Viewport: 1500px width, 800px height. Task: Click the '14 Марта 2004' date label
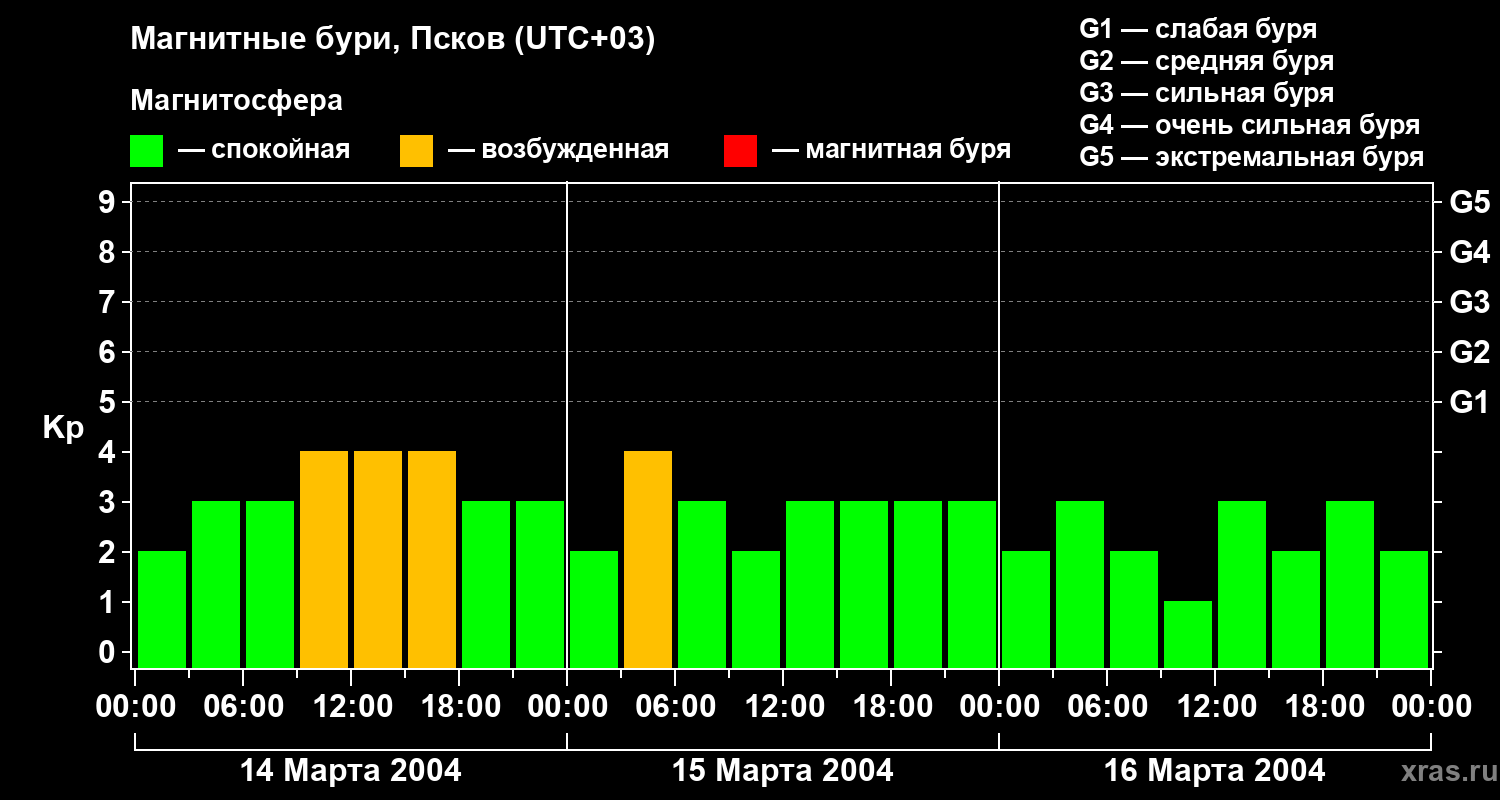pyautogui.click(x=351, y=771)
